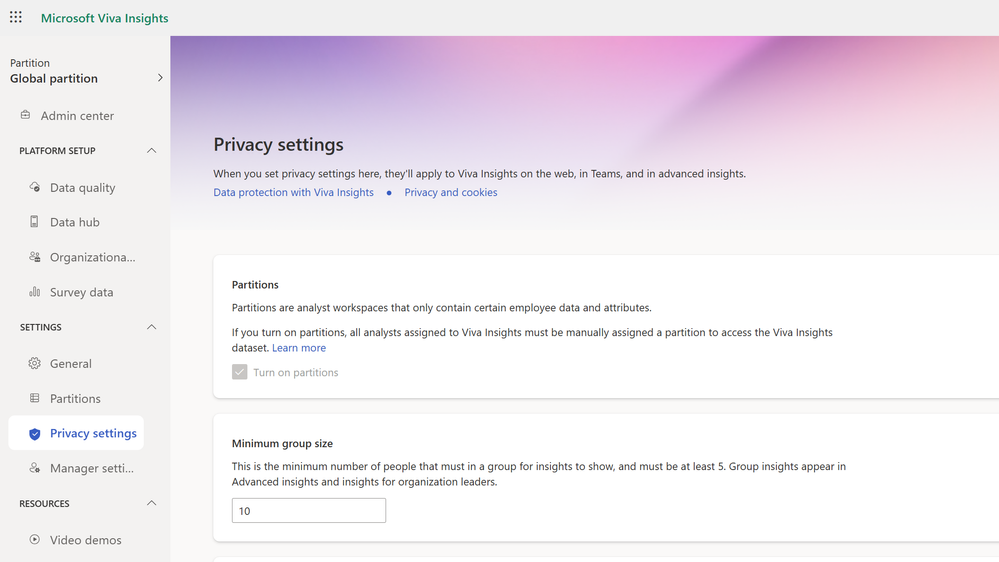Click the Global partition label
The width and height of the screenshot is (999, 562).
[54, 78]
